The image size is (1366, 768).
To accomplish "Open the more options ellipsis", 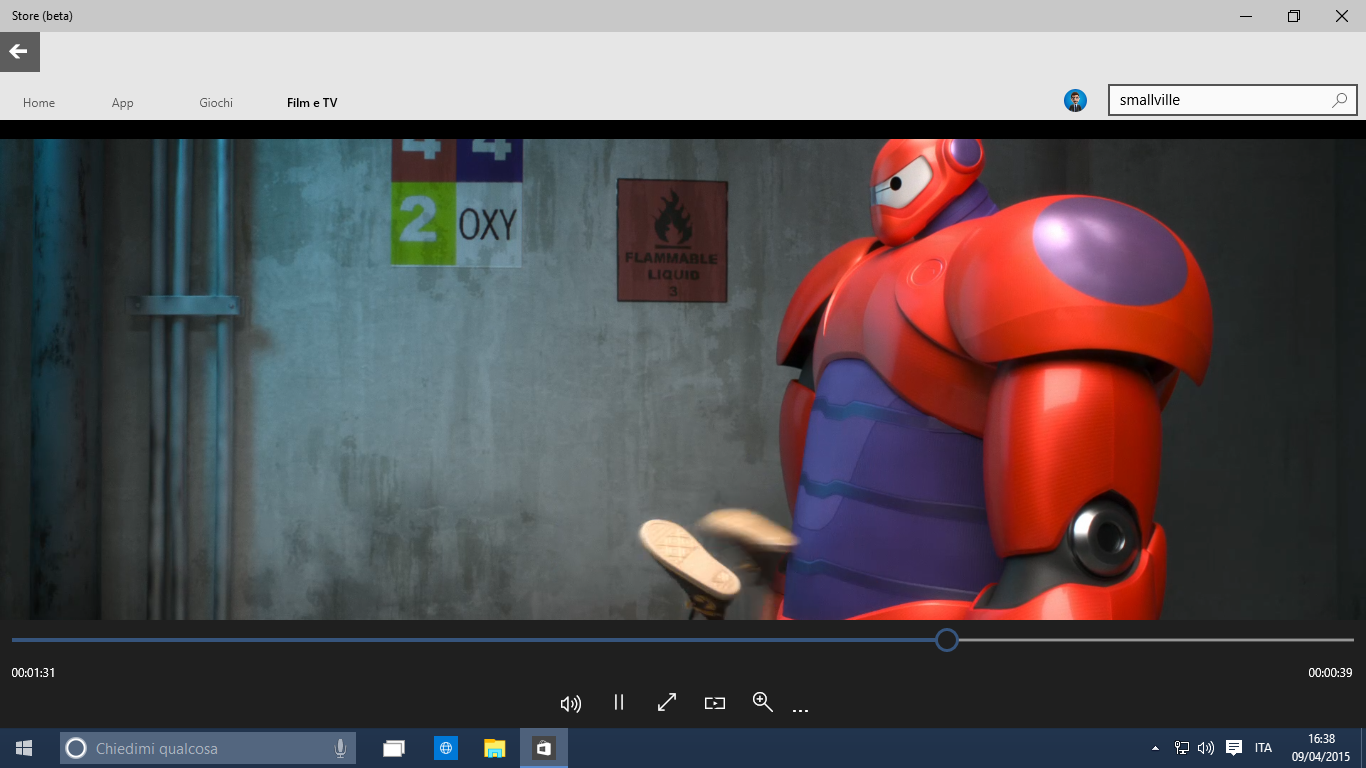I will (x=800, y=711).
